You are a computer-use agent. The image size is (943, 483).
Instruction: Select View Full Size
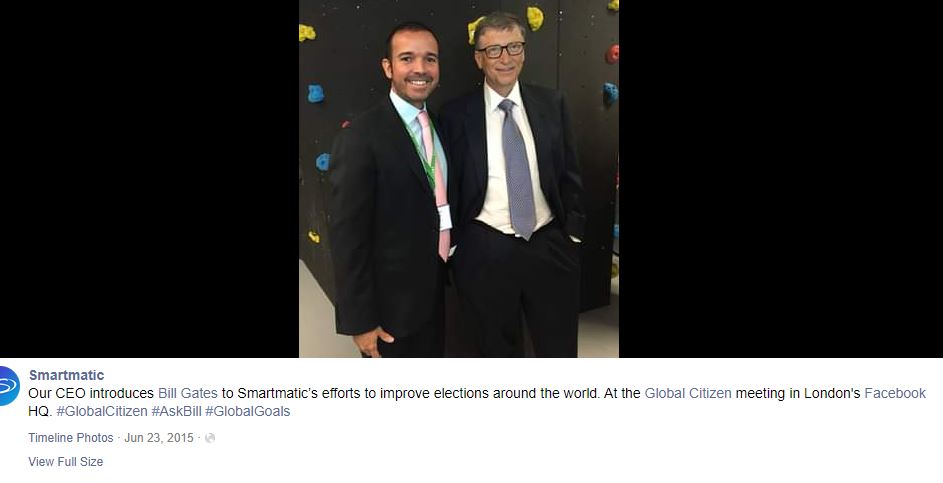coord(66,462)
